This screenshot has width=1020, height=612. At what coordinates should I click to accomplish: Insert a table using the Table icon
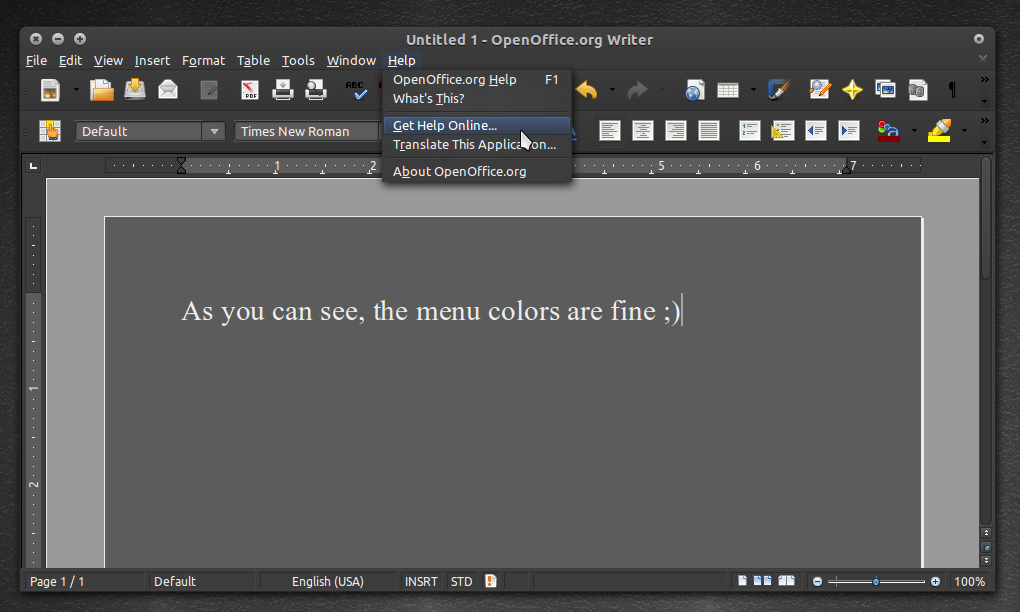click(x=728, y=90)
